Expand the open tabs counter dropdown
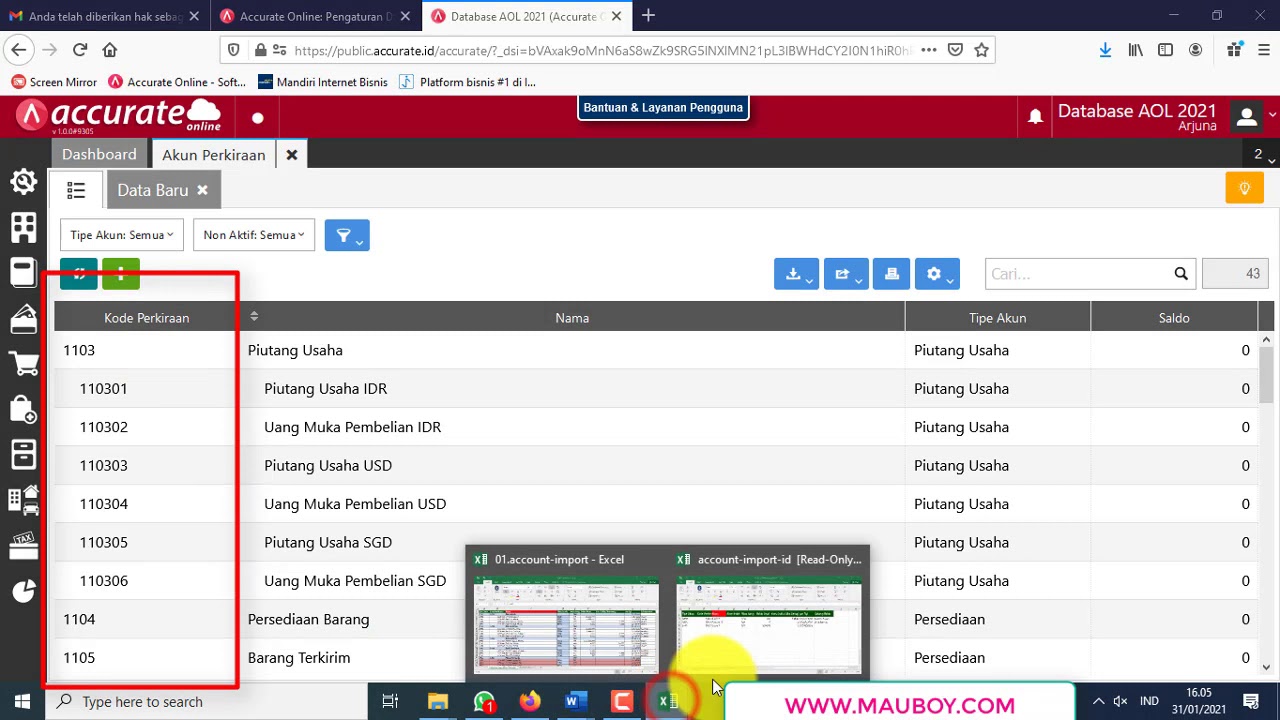The image size is (1280, 720). pyautogui.click(x=1263, y=155)
